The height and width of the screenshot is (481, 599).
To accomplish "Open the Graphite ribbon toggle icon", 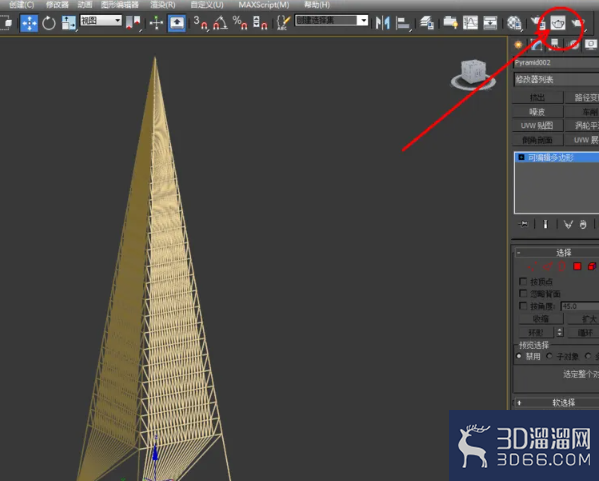I will (450, 23).
